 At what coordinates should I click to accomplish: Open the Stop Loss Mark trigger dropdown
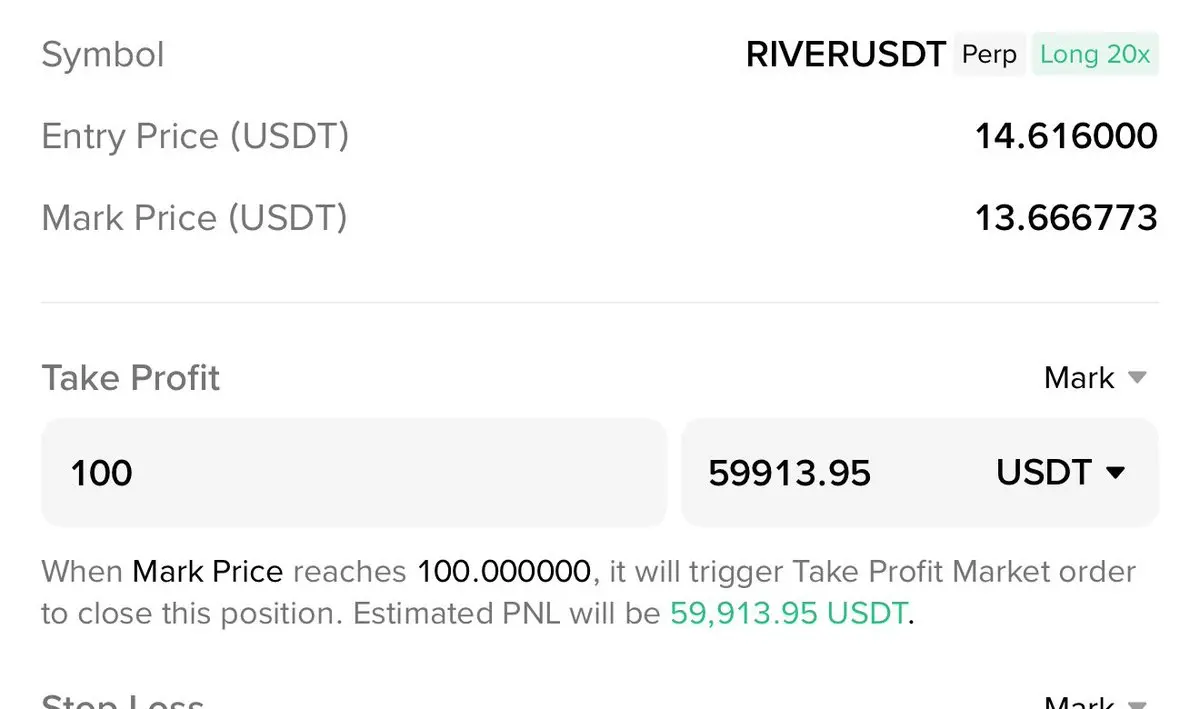pos(1095,702)
